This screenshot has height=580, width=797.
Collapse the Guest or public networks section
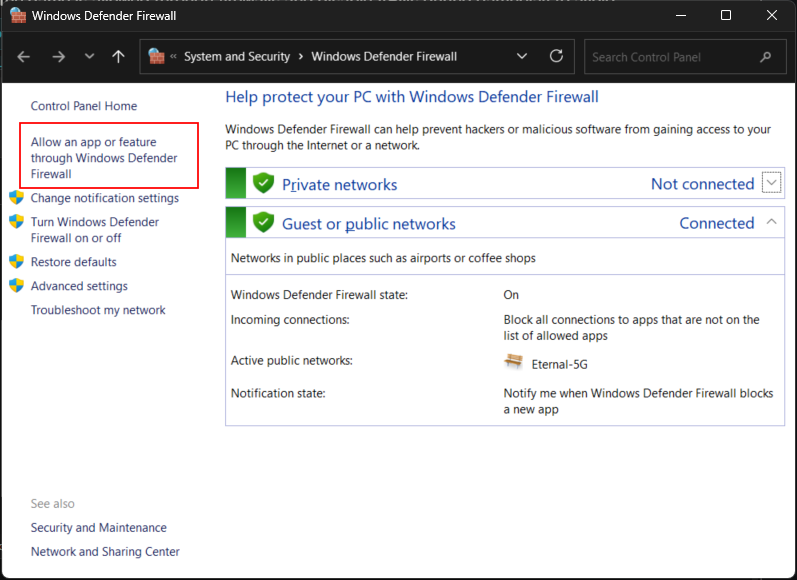click(x=770, y=222)
